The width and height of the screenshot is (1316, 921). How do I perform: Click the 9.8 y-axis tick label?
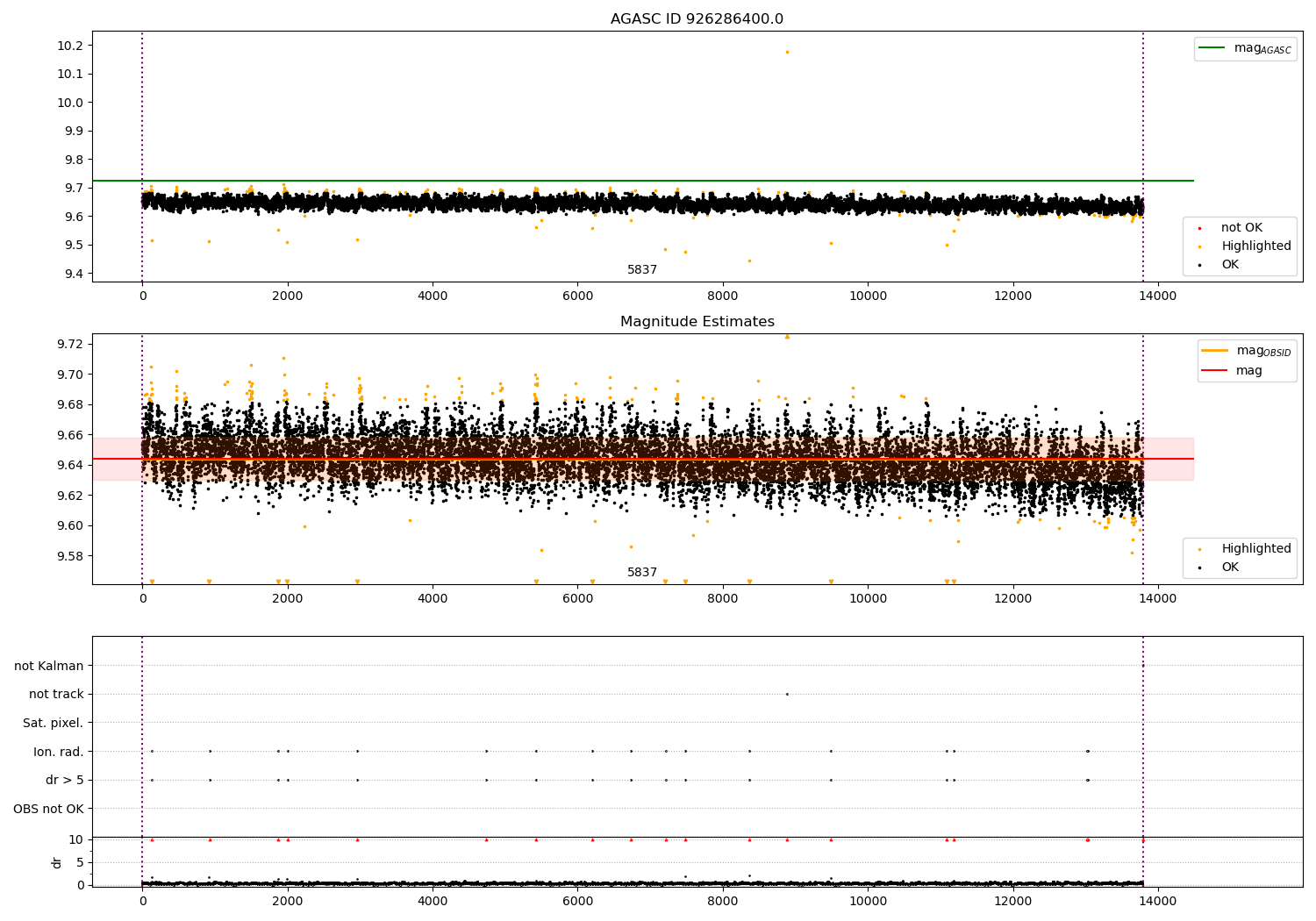click(74, 160)
